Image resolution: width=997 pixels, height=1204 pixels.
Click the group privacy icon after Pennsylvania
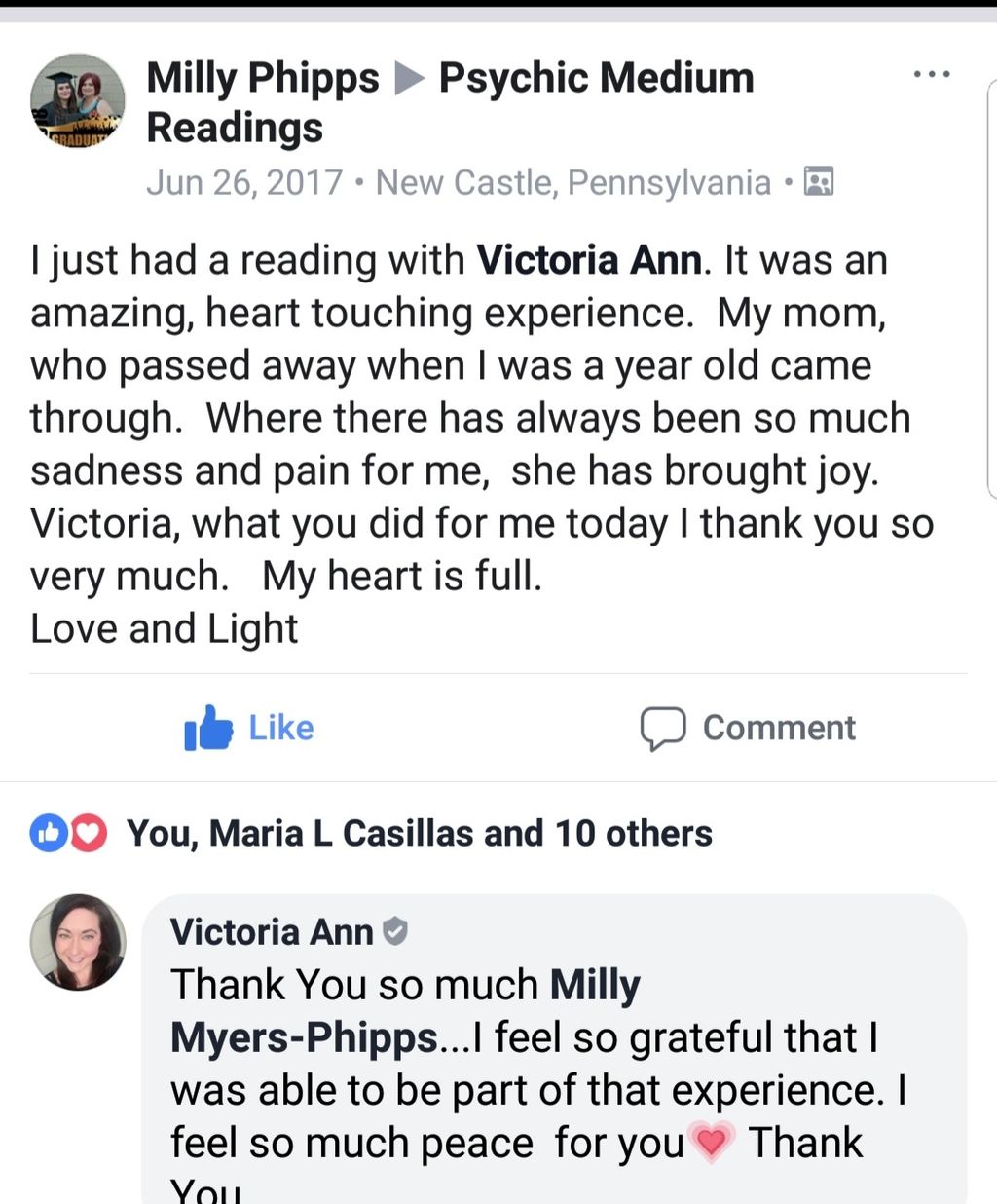point(819,181)
